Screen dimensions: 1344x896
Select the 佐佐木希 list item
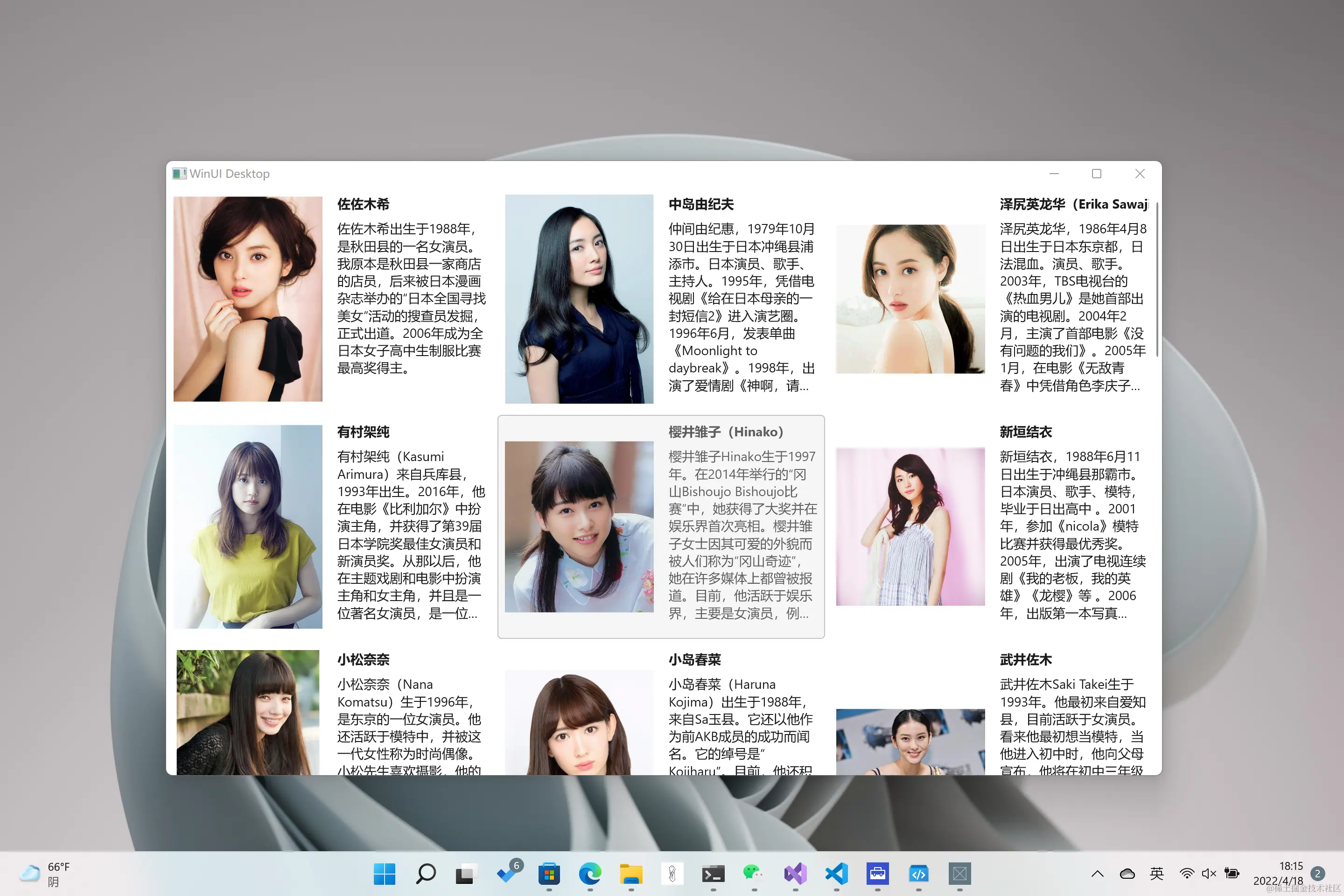click(x=330, y=298)
